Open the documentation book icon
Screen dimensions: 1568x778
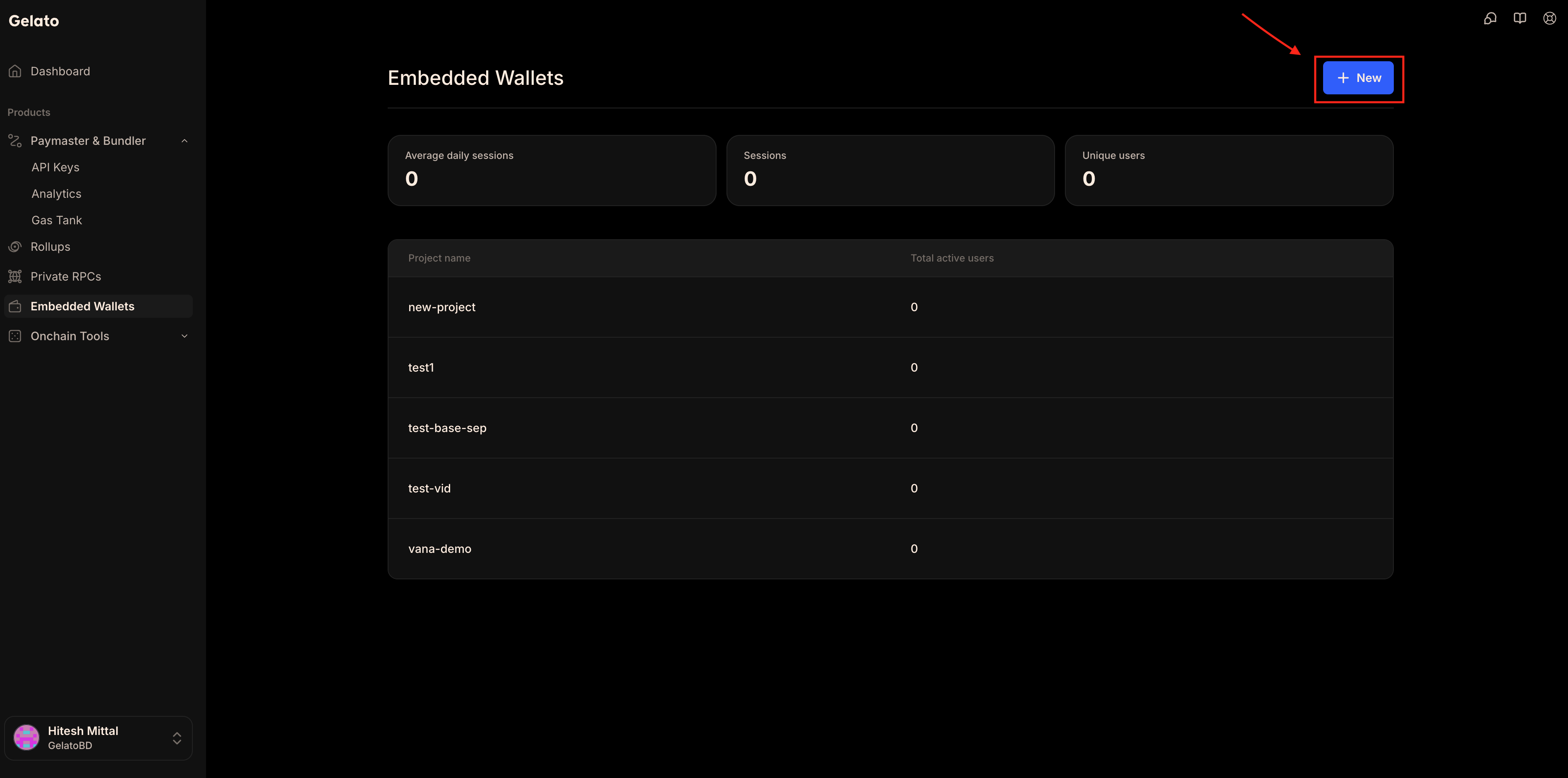(1520, 18)
